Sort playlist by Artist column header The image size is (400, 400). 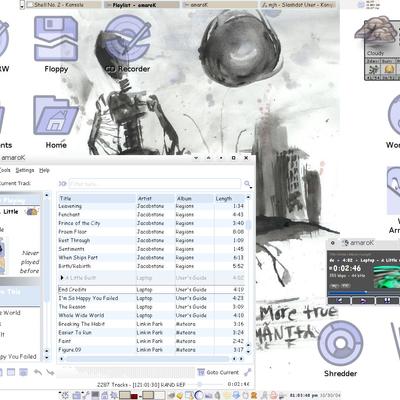point(156,198)
